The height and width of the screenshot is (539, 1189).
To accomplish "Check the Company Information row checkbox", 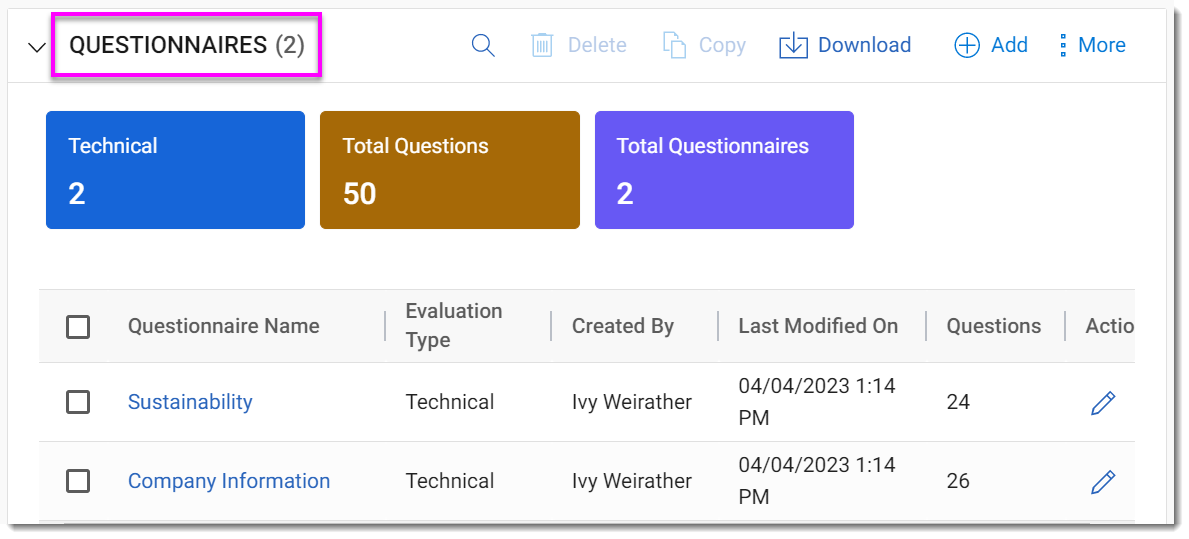I will (78, 481).
